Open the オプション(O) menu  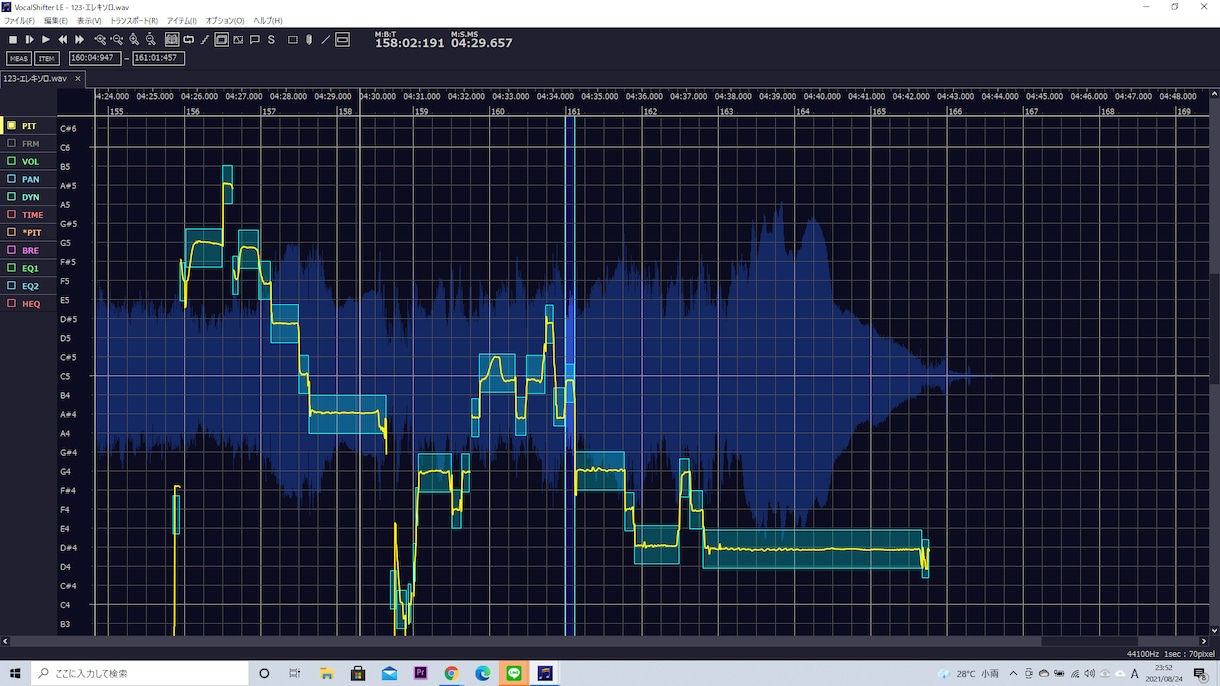tap(225, 21)
